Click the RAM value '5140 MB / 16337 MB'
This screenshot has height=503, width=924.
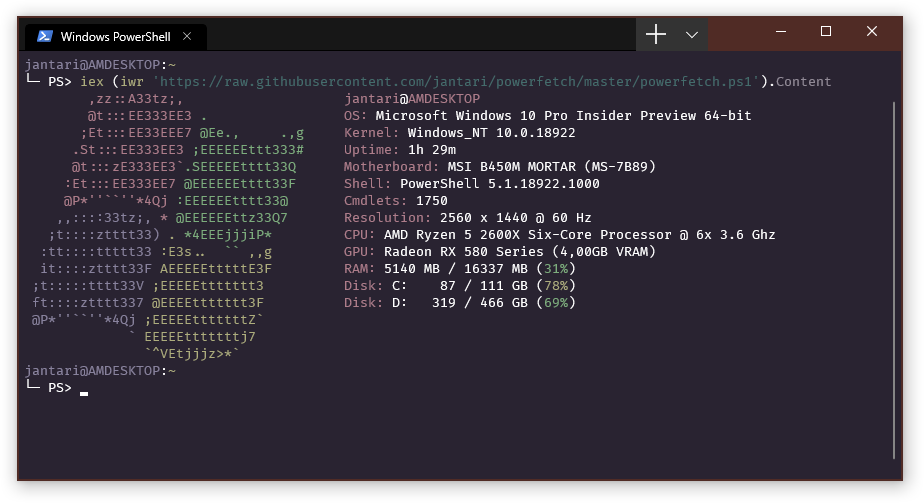pyautogui.click(x=456, y=269)
